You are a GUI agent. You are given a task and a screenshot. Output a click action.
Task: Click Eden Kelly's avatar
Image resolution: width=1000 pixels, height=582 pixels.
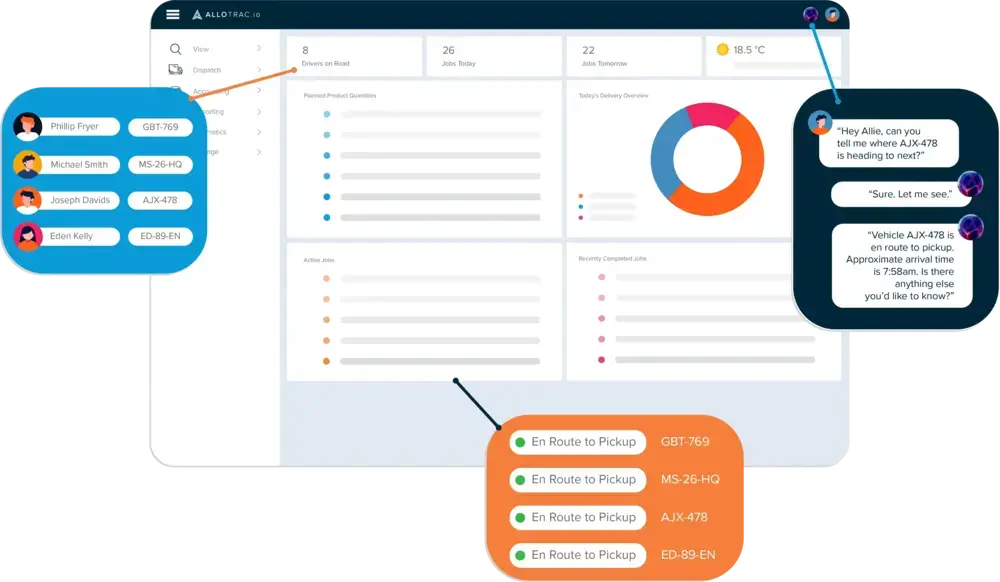tap(28, 237)
